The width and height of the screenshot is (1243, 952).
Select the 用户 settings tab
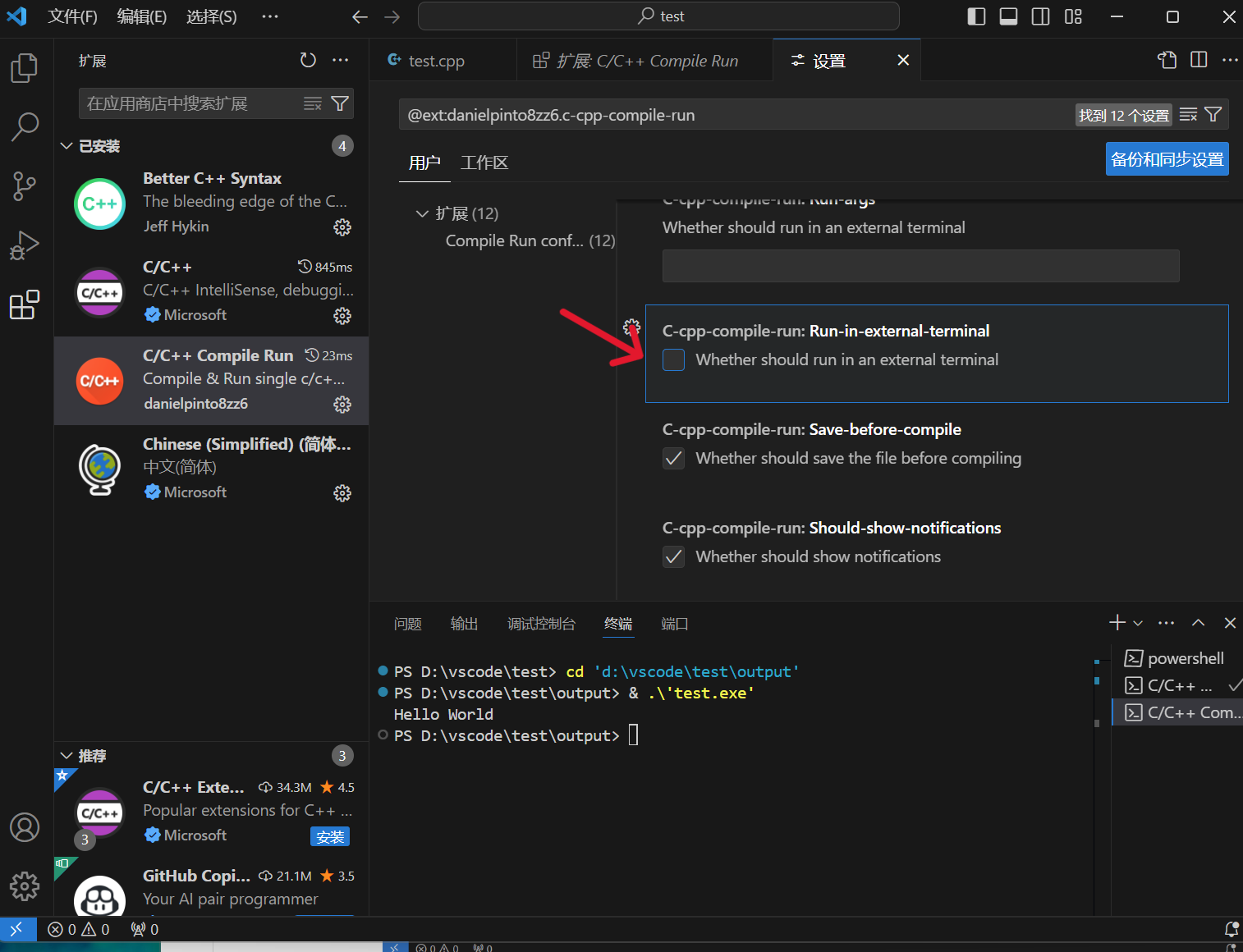(424, 162)
